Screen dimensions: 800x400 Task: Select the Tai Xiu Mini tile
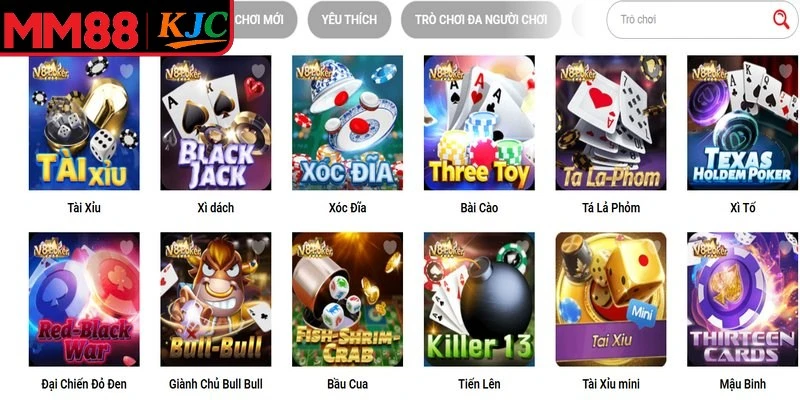point(611,299)
